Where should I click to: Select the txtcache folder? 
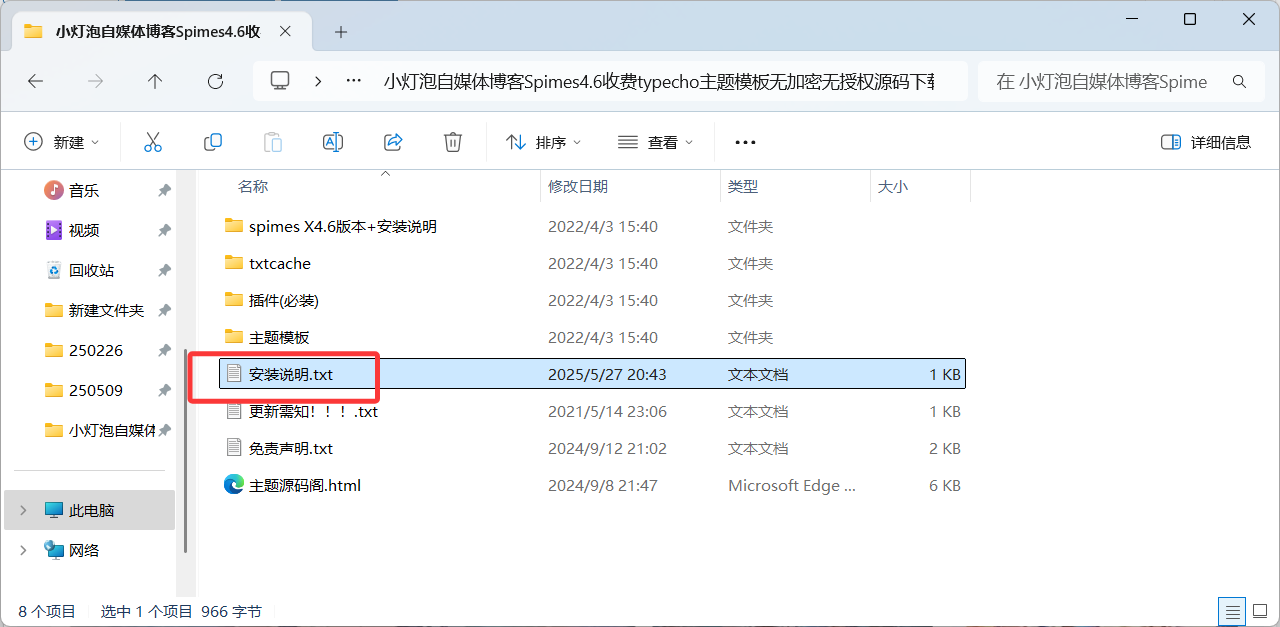tap(592, 263)
